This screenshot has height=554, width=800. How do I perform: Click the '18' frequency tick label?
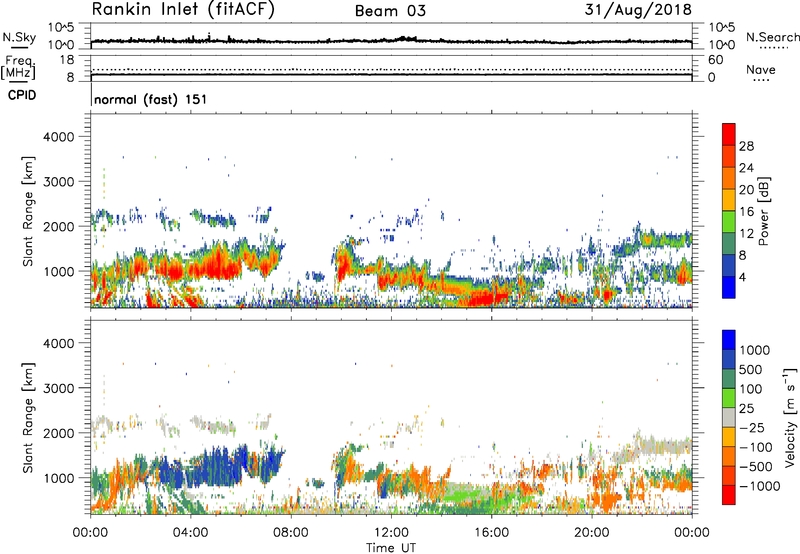67,60
